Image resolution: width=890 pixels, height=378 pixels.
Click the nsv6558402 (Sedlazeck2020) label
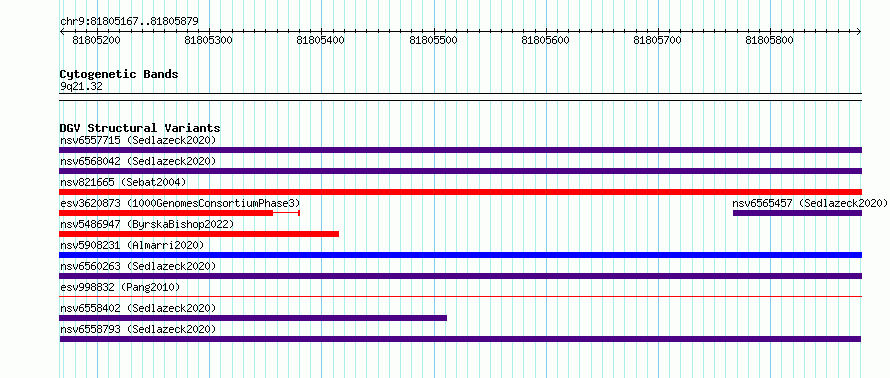138,308
